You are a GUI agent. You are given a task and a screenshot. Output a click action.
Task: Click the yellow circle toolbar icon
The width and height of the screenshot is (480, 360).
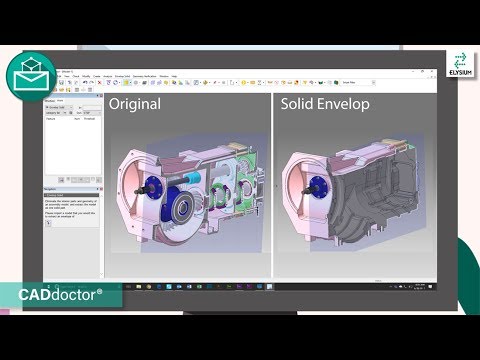(244, 83)
